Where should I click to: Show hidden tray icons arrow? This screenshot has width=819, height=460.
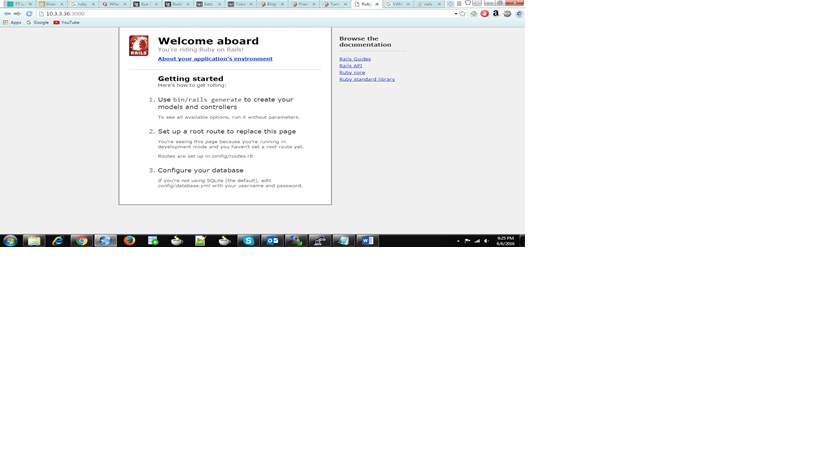click(x=458, y=241)
